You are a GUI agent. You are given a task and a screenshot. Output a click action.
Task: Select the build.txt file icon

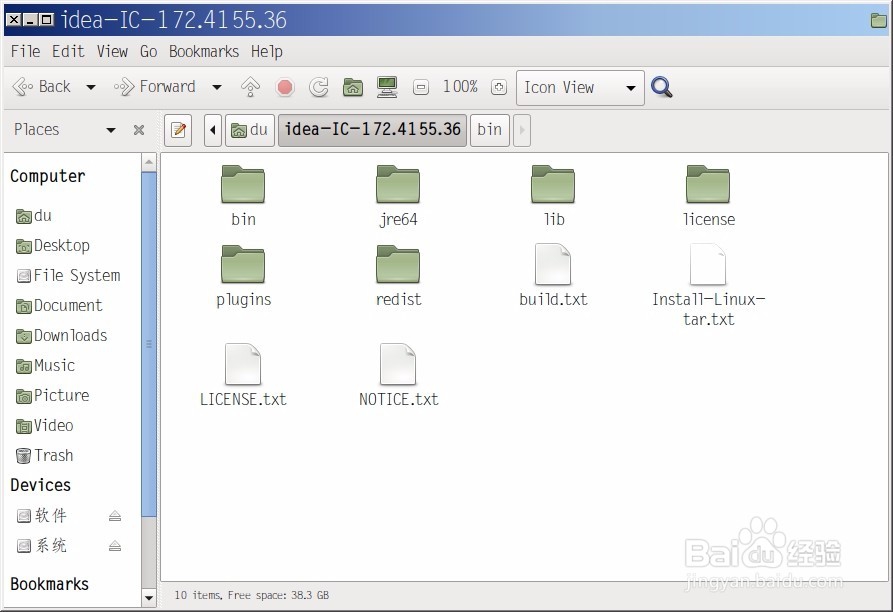pyautogui.click(x=553, y=264)
